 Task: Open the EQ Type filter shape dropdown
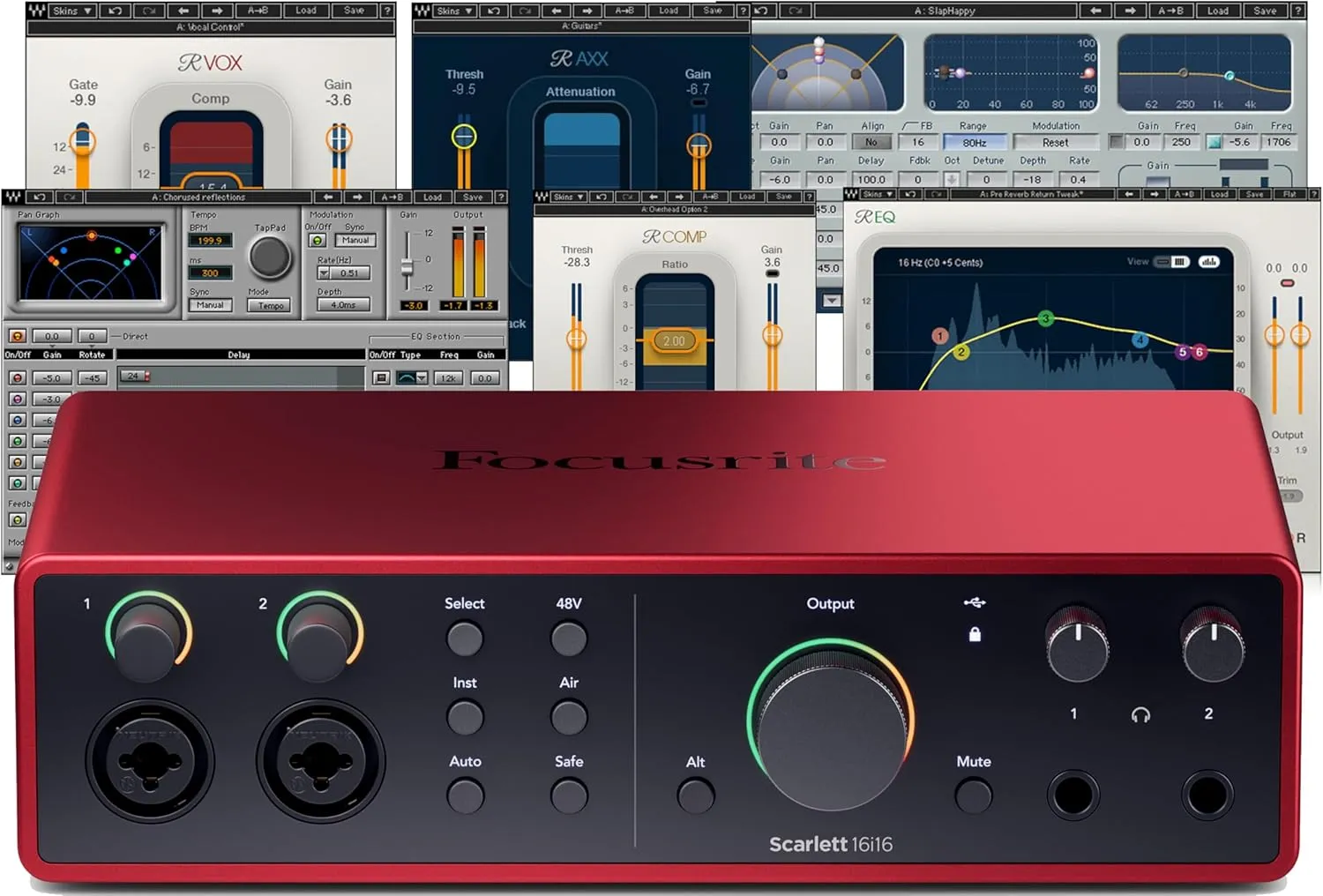coord(412,377)
